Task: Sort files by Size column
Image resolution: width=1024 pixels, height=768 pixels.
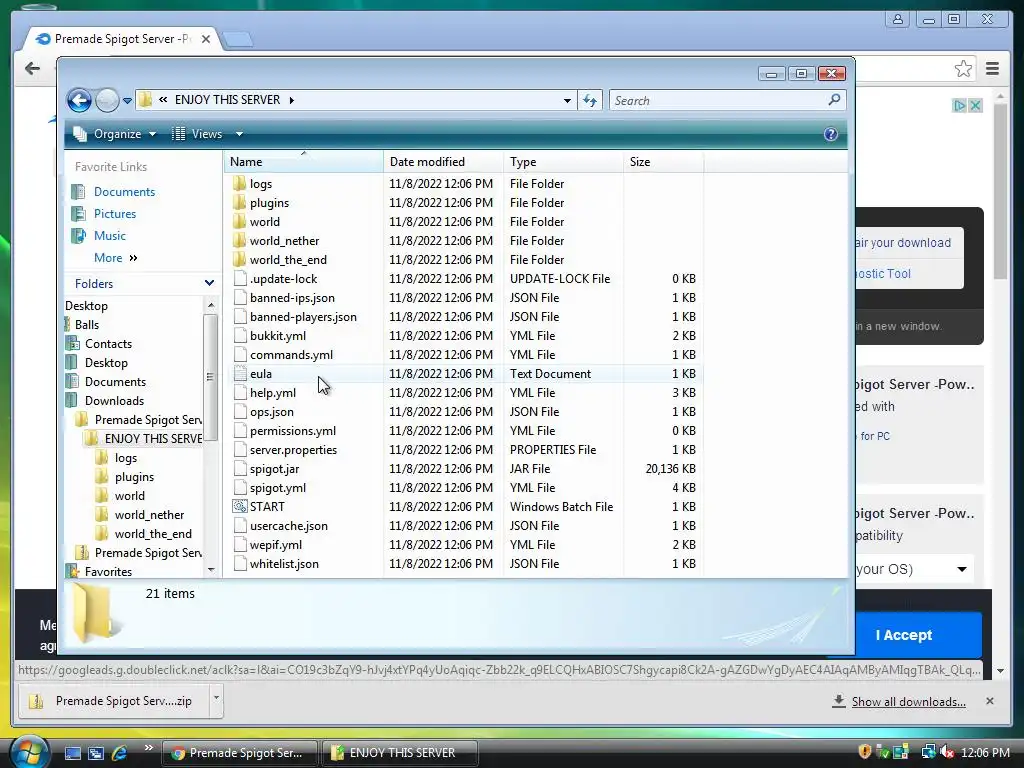Action: pyautogui.click(x=664, y=162)
